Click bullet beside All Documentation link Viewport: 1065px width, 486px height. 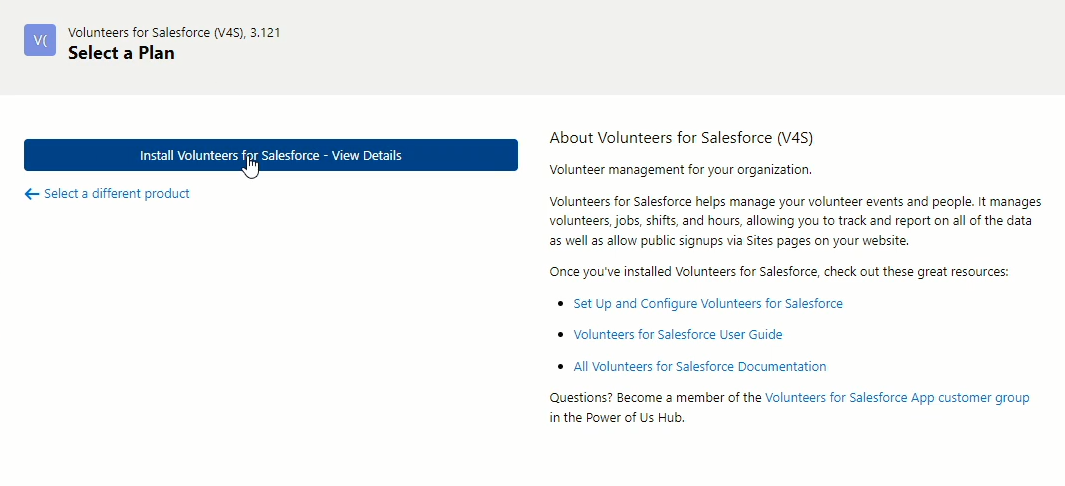pos(560,367)
